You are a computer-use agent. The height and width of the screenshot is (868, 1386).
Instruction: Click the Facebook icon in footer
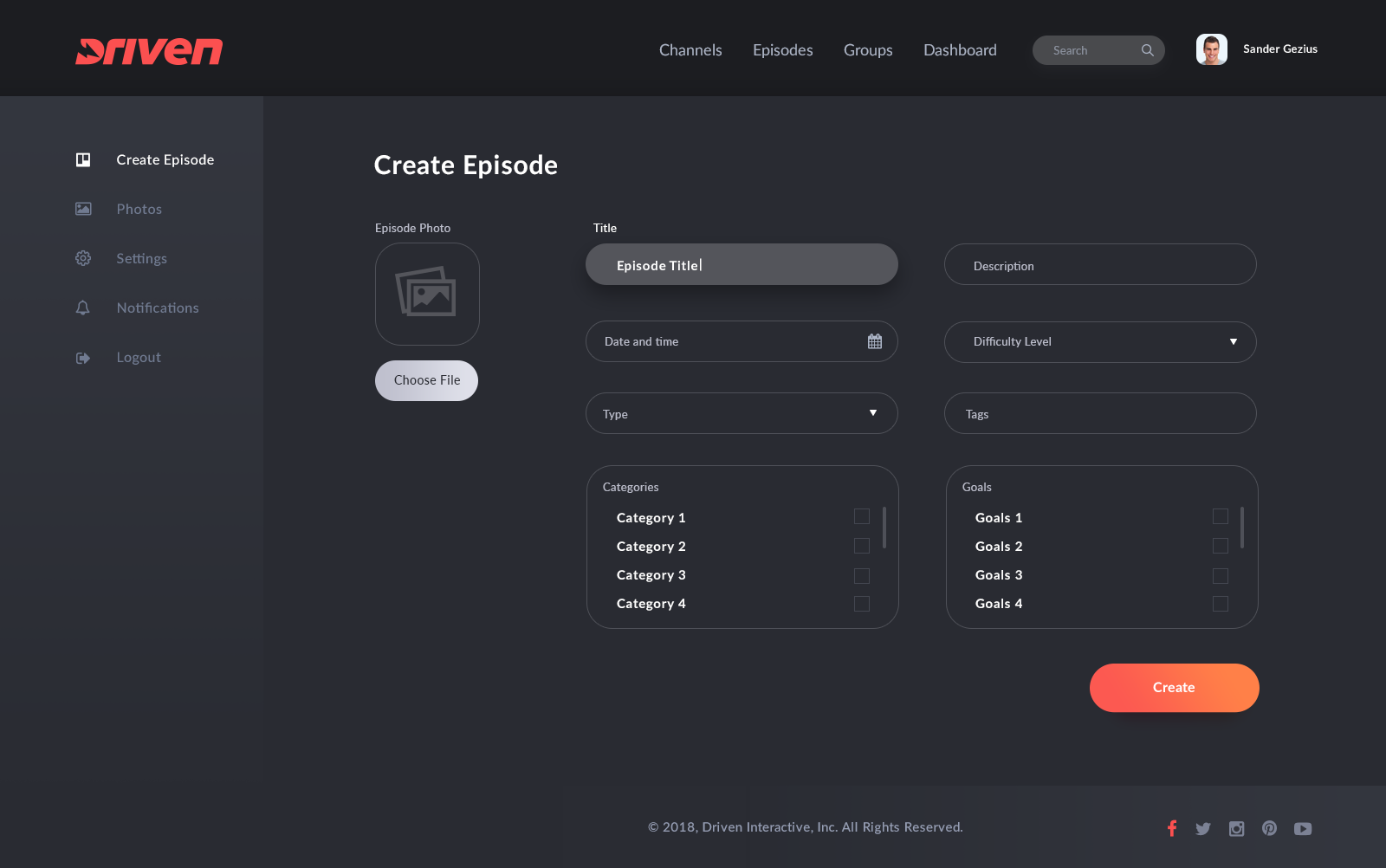(x=1171, y=828)
